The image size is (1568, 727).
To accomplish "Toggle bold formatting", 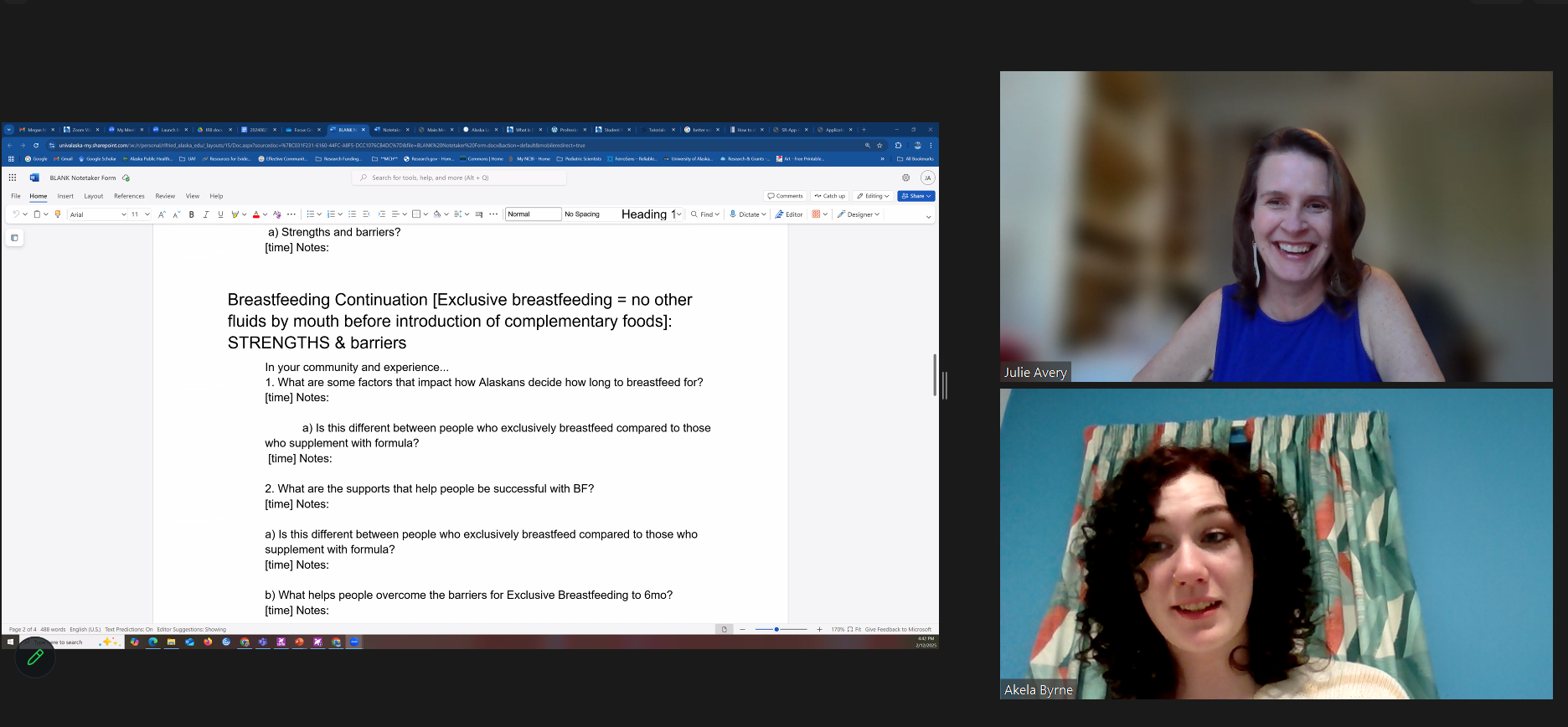I will click(x=191, y=214).
